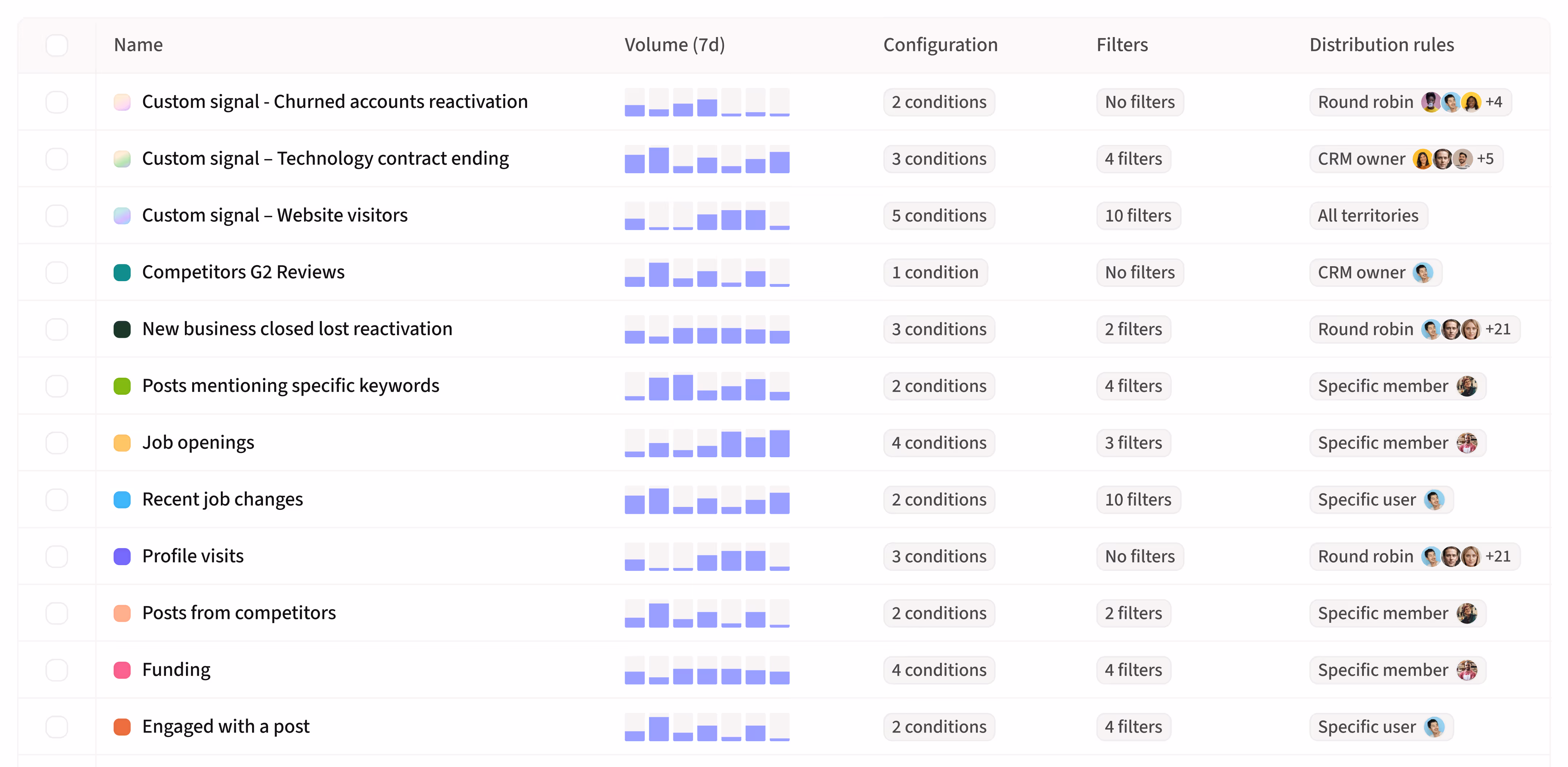Check the Job openings row checkbox
Image resolution: width=1568 pixels, height=767 pixels.
pos(57,443)
